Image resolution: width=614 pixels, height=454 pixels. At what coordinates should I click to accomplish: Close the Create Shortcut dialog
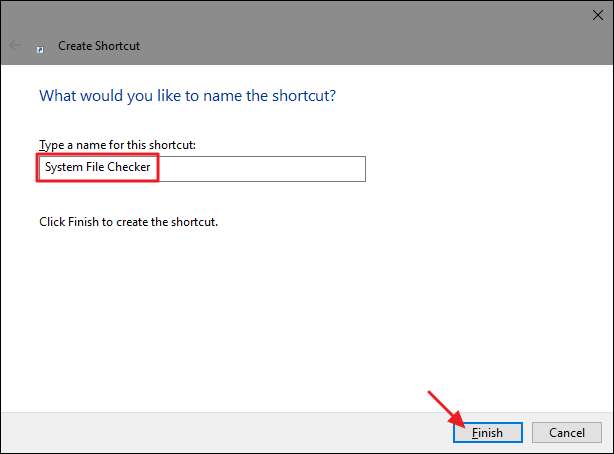(598, 16)
